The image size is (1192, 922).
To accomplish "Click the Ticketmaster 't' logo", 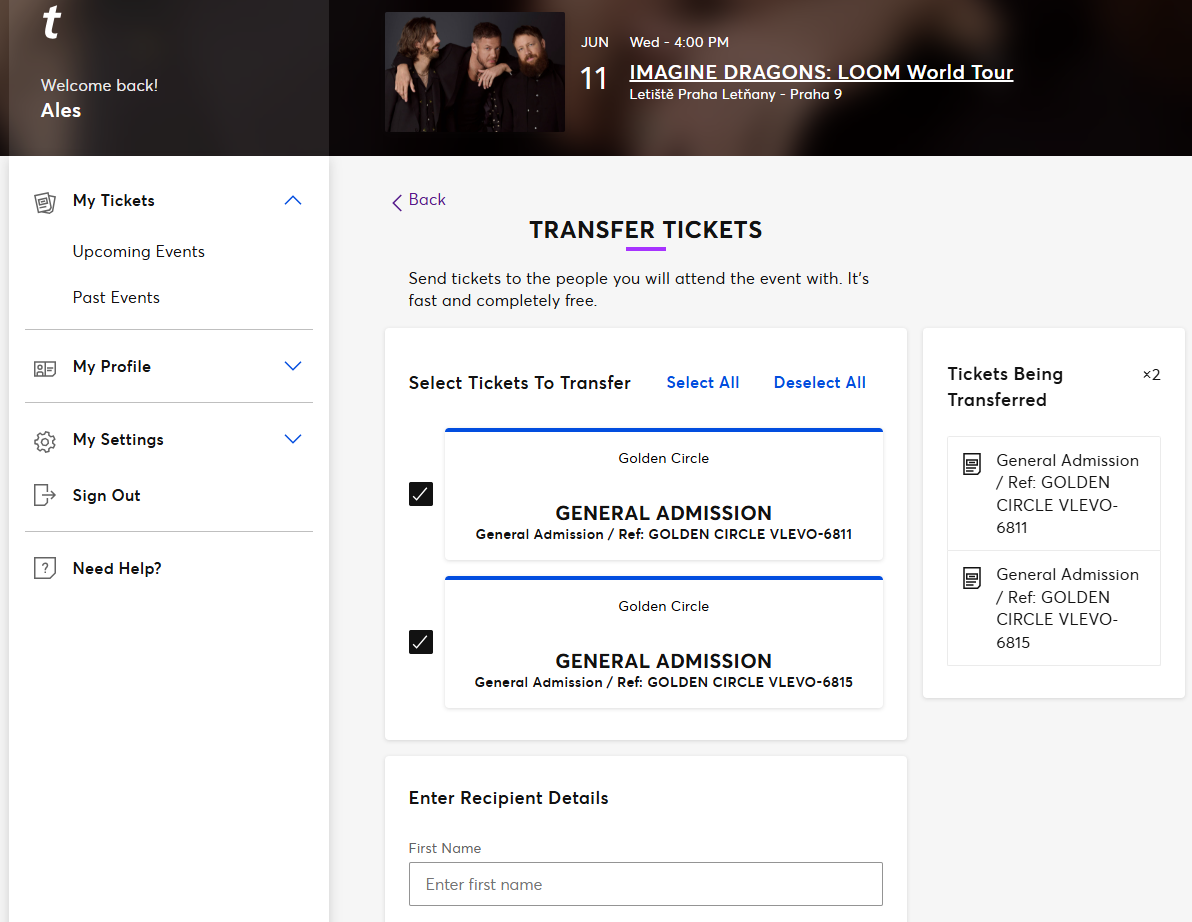I will tap(52, 22).
